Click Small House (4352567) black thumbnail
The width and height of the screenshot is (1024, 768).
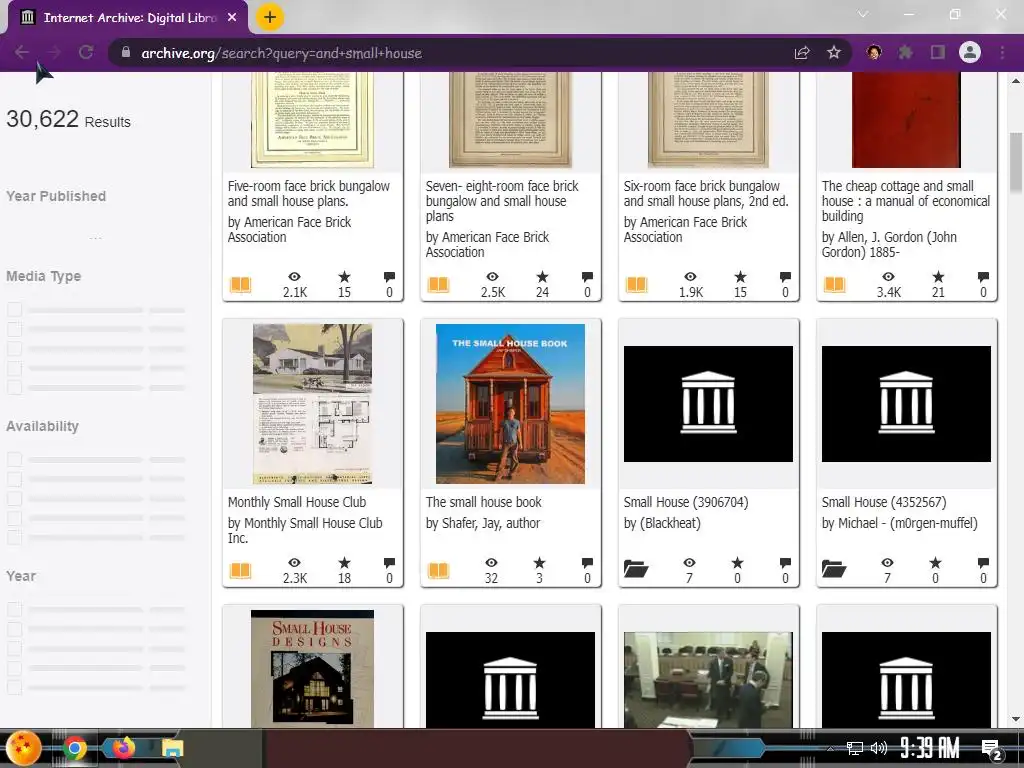pyautogui.click(x=906, y=404)
